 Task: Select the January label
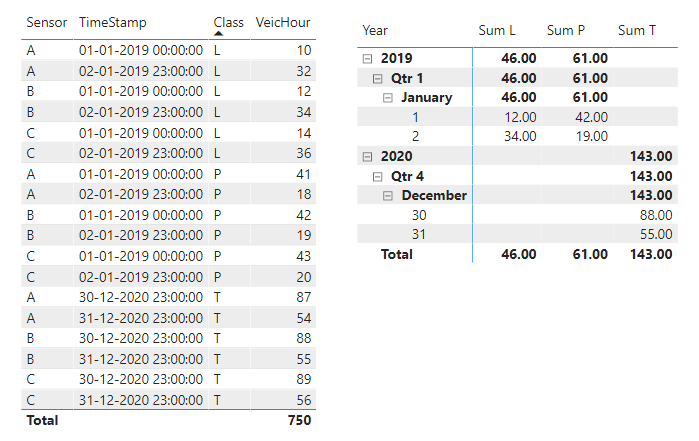(427, 98)
